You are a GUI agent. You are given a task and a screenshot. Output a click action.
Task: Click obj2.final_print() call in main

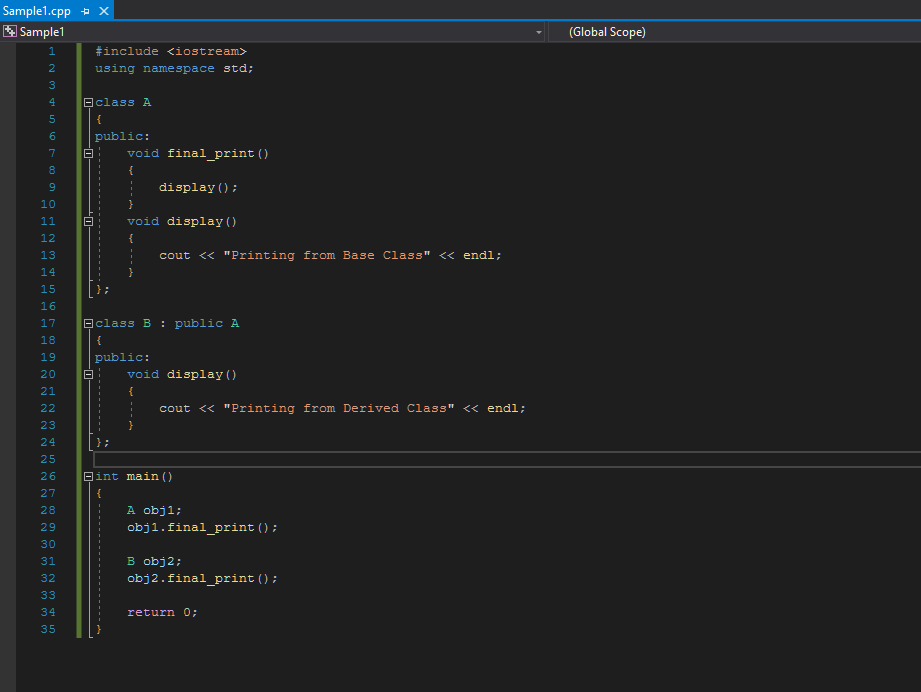click(201, 578)
